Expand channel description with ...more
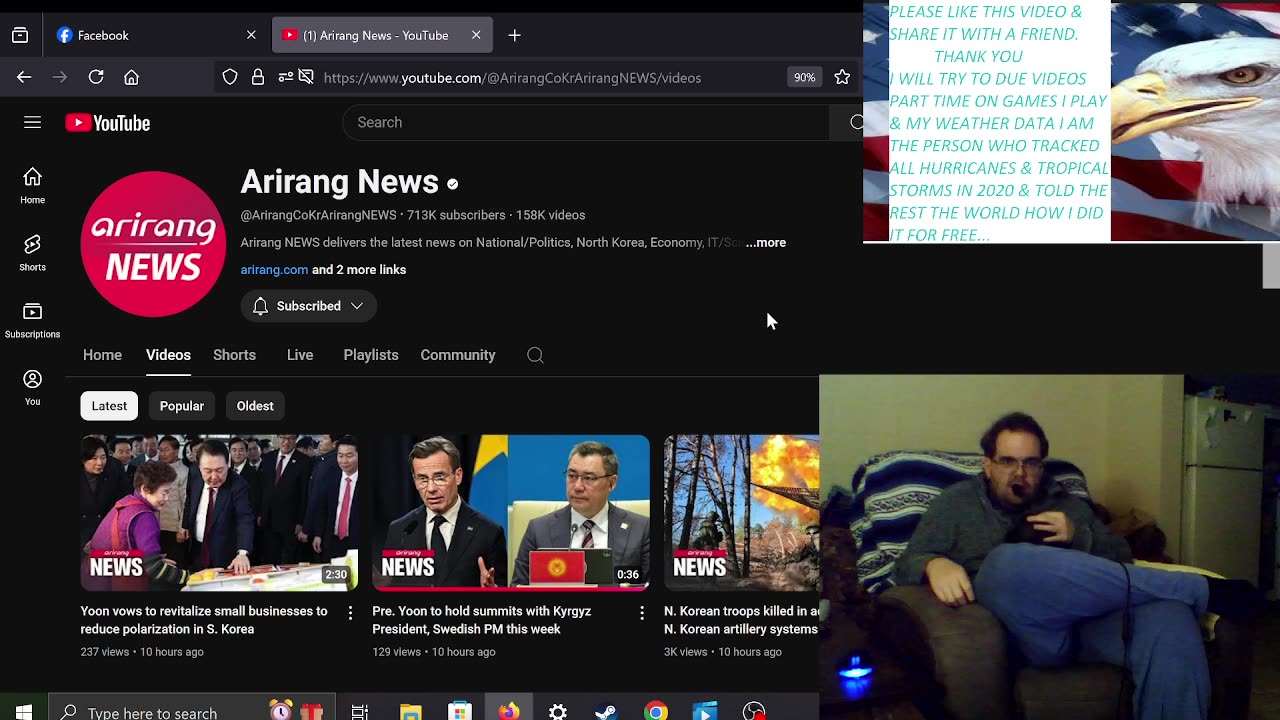Image resolution: width=1280 pixels, height=720 pixels. pos(766,243)
